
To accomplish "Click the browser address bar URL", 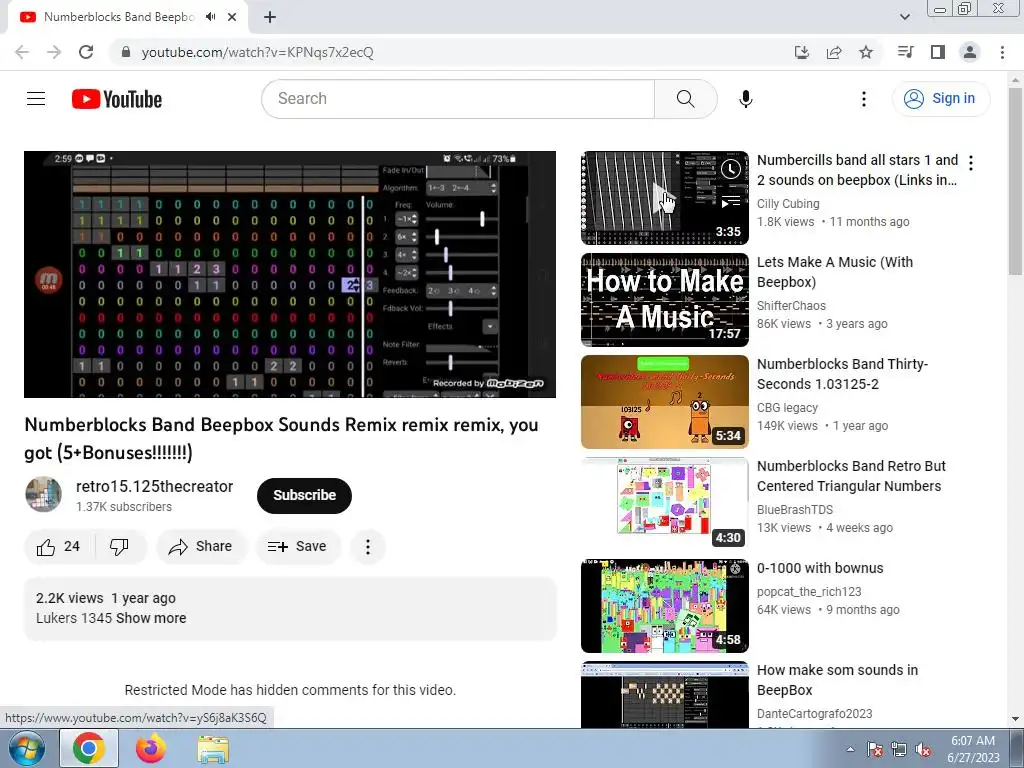I will coord(257,52).
